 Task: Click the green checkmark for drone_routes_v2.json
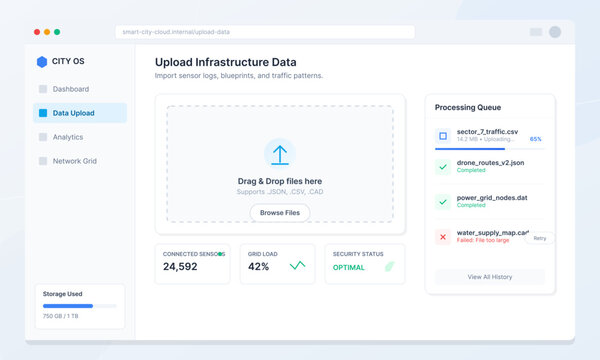tap(443, 167)
